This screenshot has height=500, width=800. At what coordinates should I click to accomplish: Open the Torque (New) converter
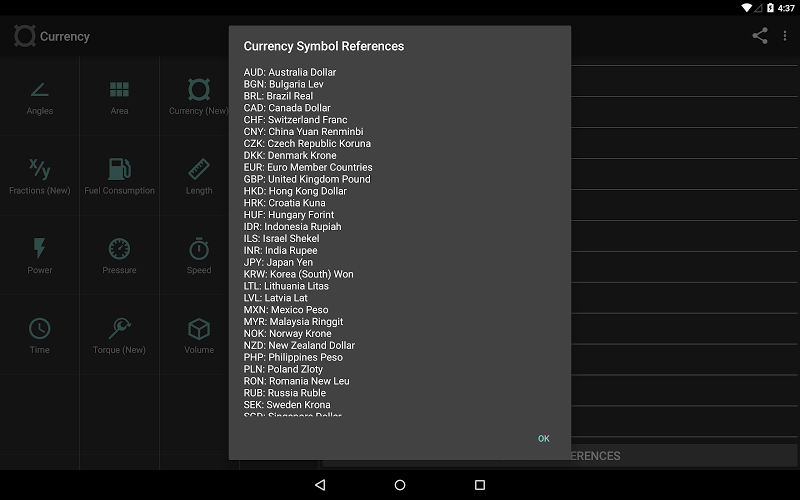119,335
